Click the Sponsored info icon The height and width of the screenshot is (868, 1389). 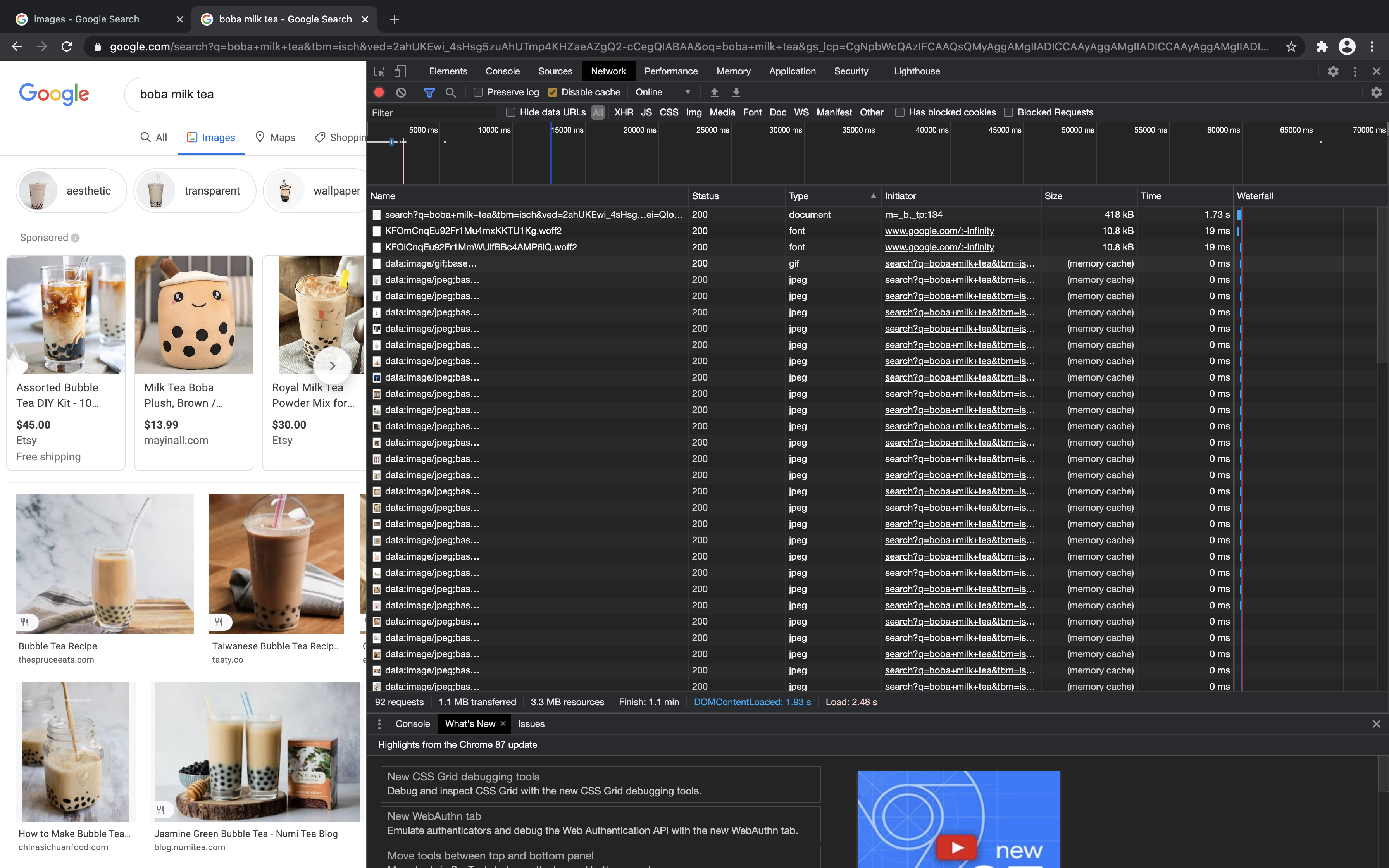[x=75, y=238]
